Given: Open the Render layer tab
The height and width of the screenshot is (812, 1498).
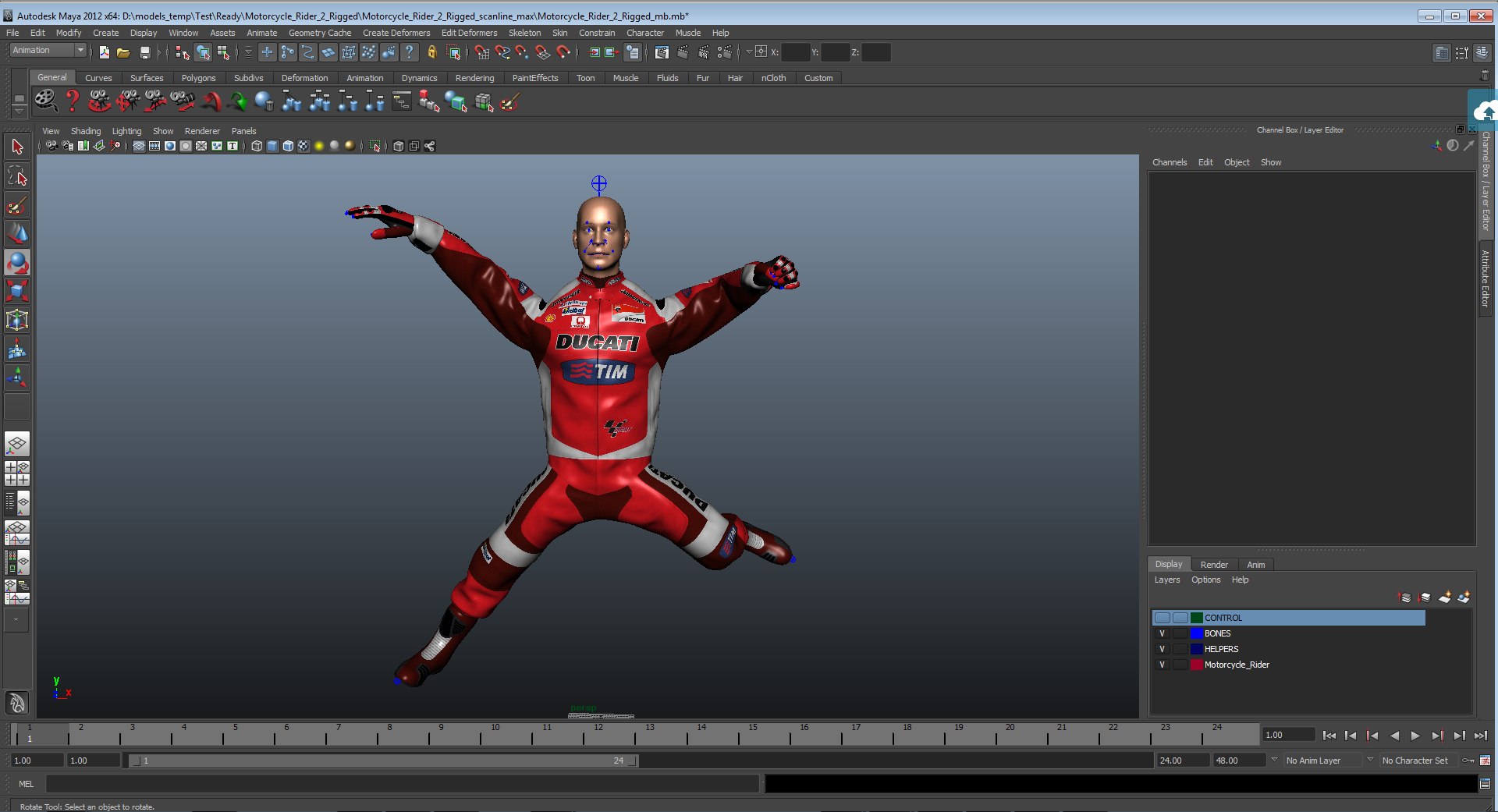Looking at the screenshot, I should (1214, 565).
